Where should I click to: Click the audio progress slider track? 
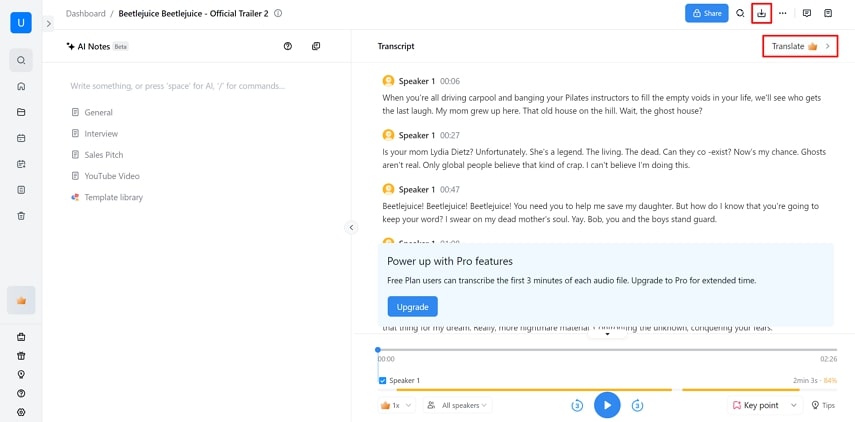(600, 350)
